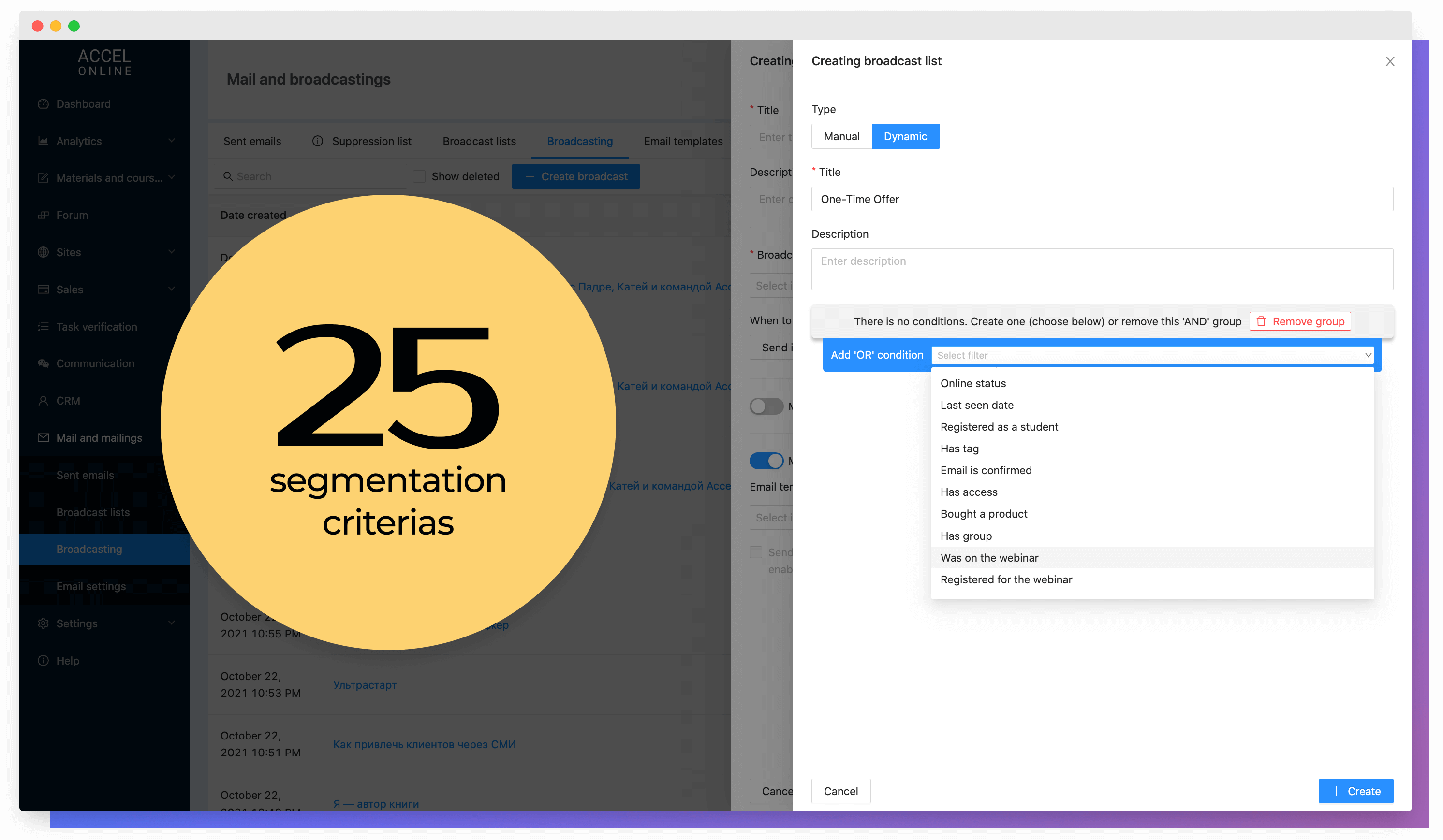Turn on the grey toggle switch

(766, 406)
